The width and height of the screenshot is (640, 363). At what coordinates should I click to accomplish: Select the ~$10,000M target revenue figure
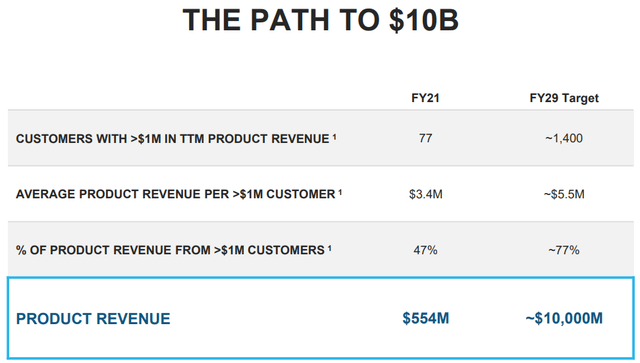click(x=564, y=318)
